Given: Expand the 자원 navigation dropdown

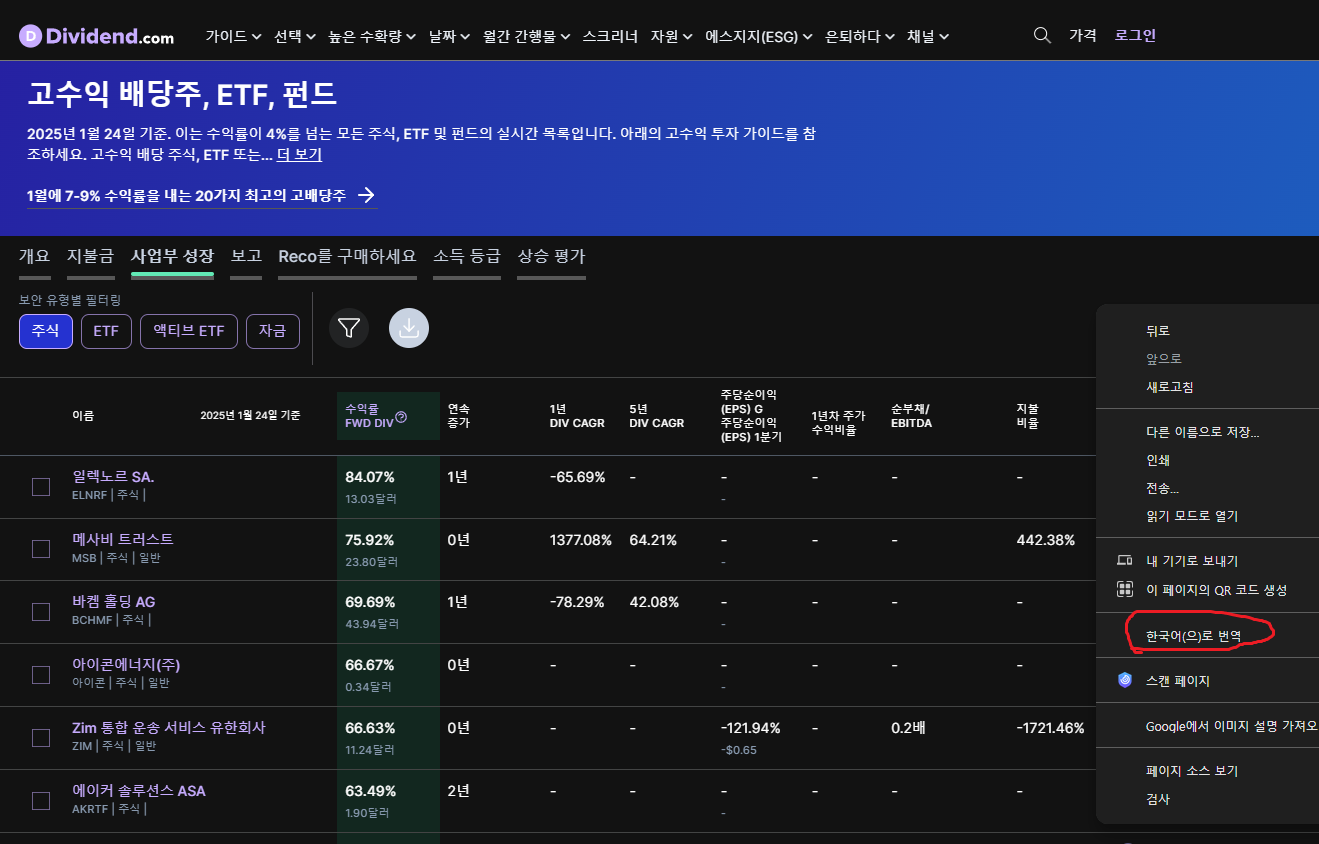Looking at the screenshot, I should click(671, 36).
